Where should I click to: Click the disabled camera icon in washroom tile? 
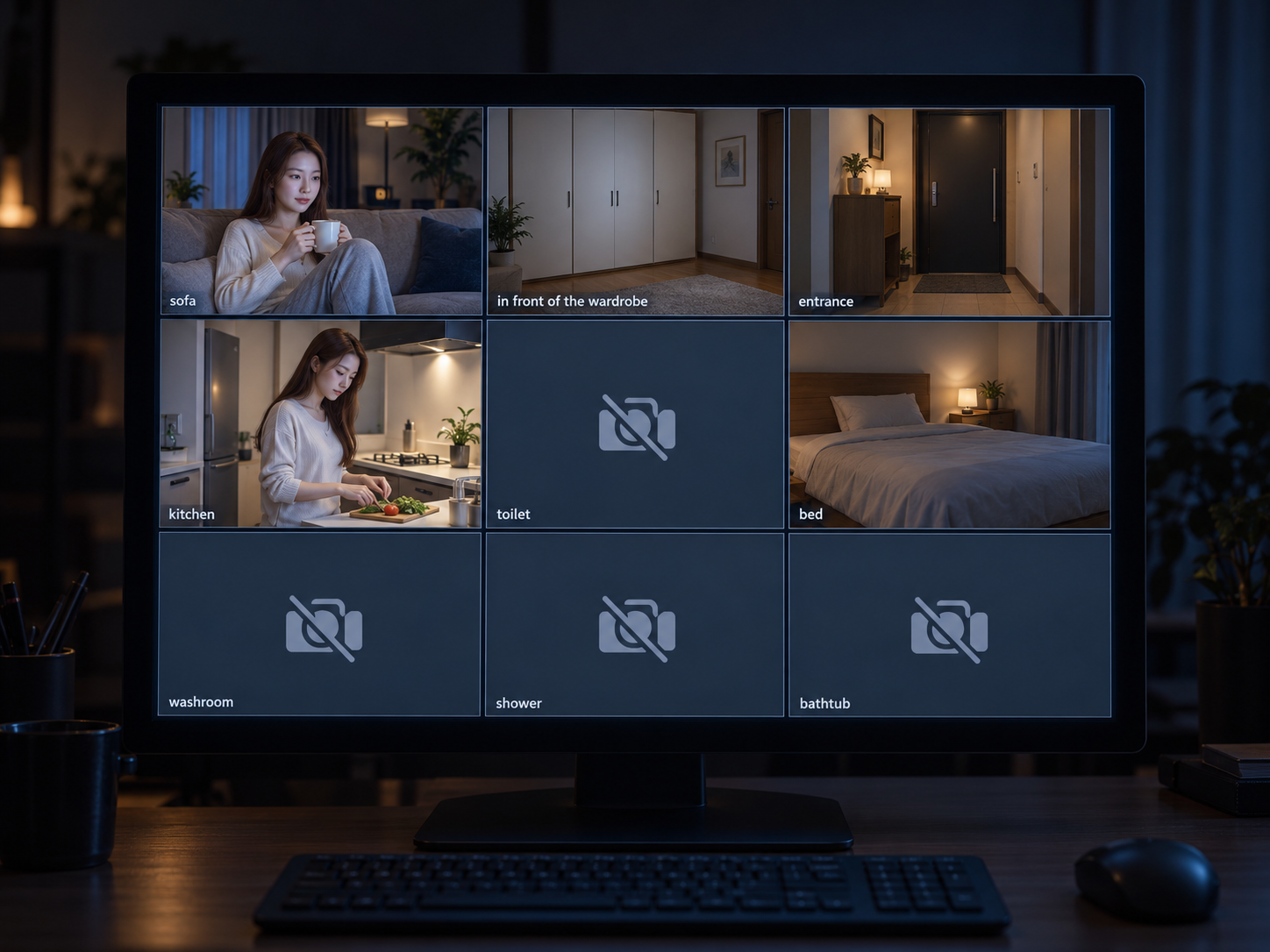coord(324,629)
